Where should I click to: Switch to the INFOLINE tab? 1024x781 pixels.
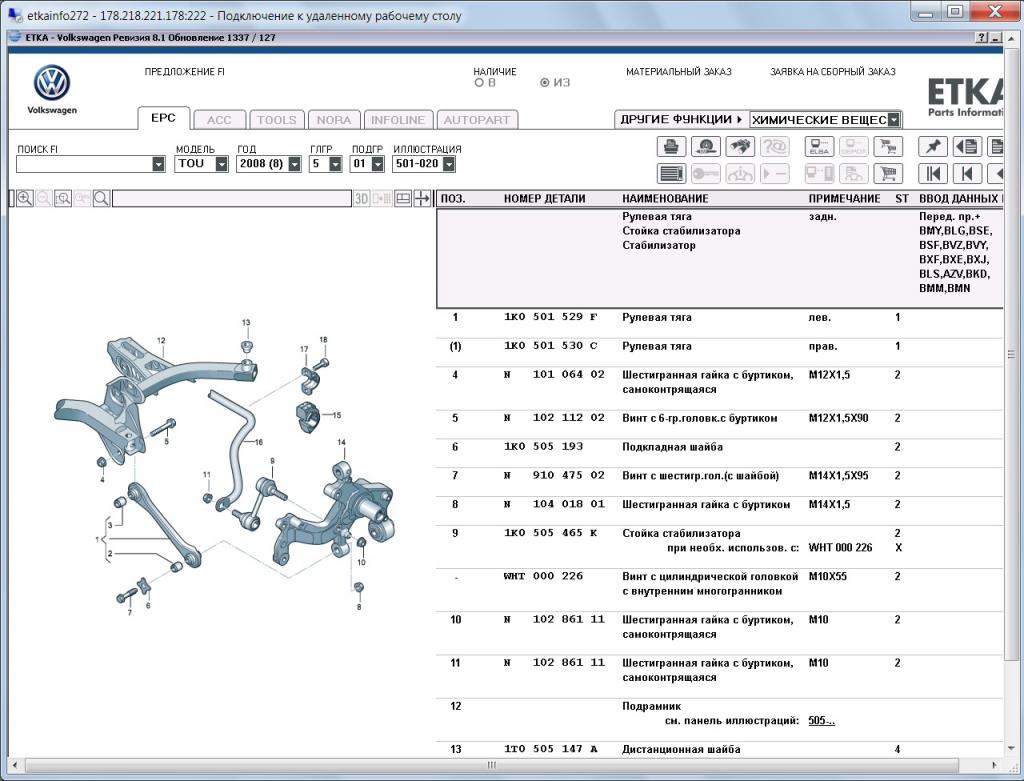(x=398, y=120)
